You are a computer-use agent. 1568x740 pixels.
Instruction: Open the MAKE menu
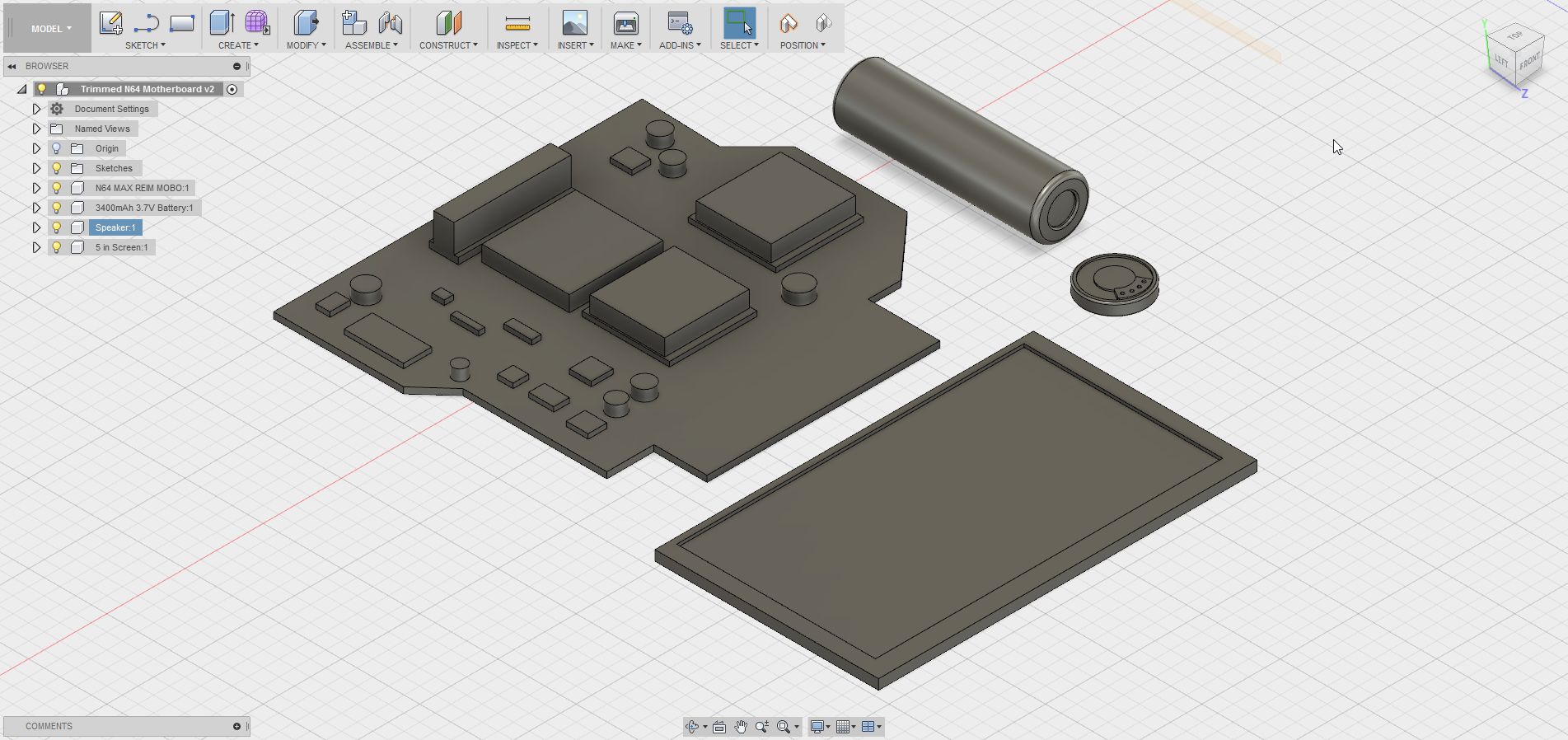point(625,45)
